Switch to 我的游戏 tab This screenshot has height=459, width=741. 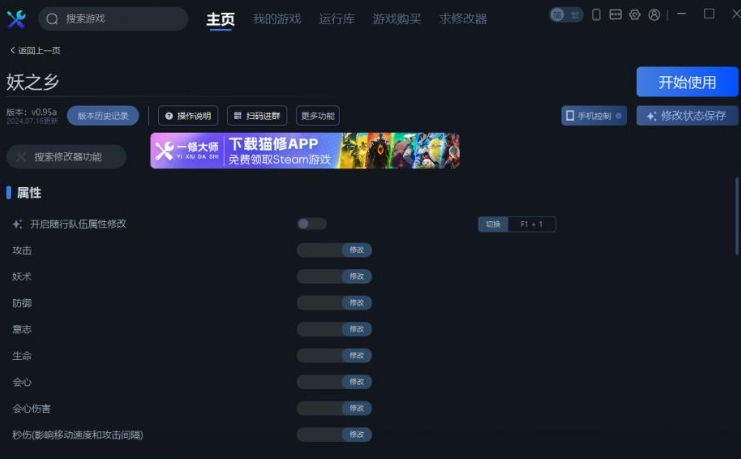(x=277, y=19)
